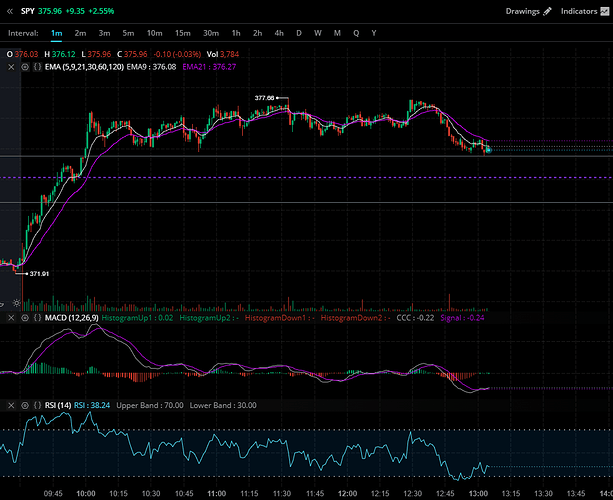Select the 4h interval
This screenshot has height=500, width=613.
click(x=279, y=33)
